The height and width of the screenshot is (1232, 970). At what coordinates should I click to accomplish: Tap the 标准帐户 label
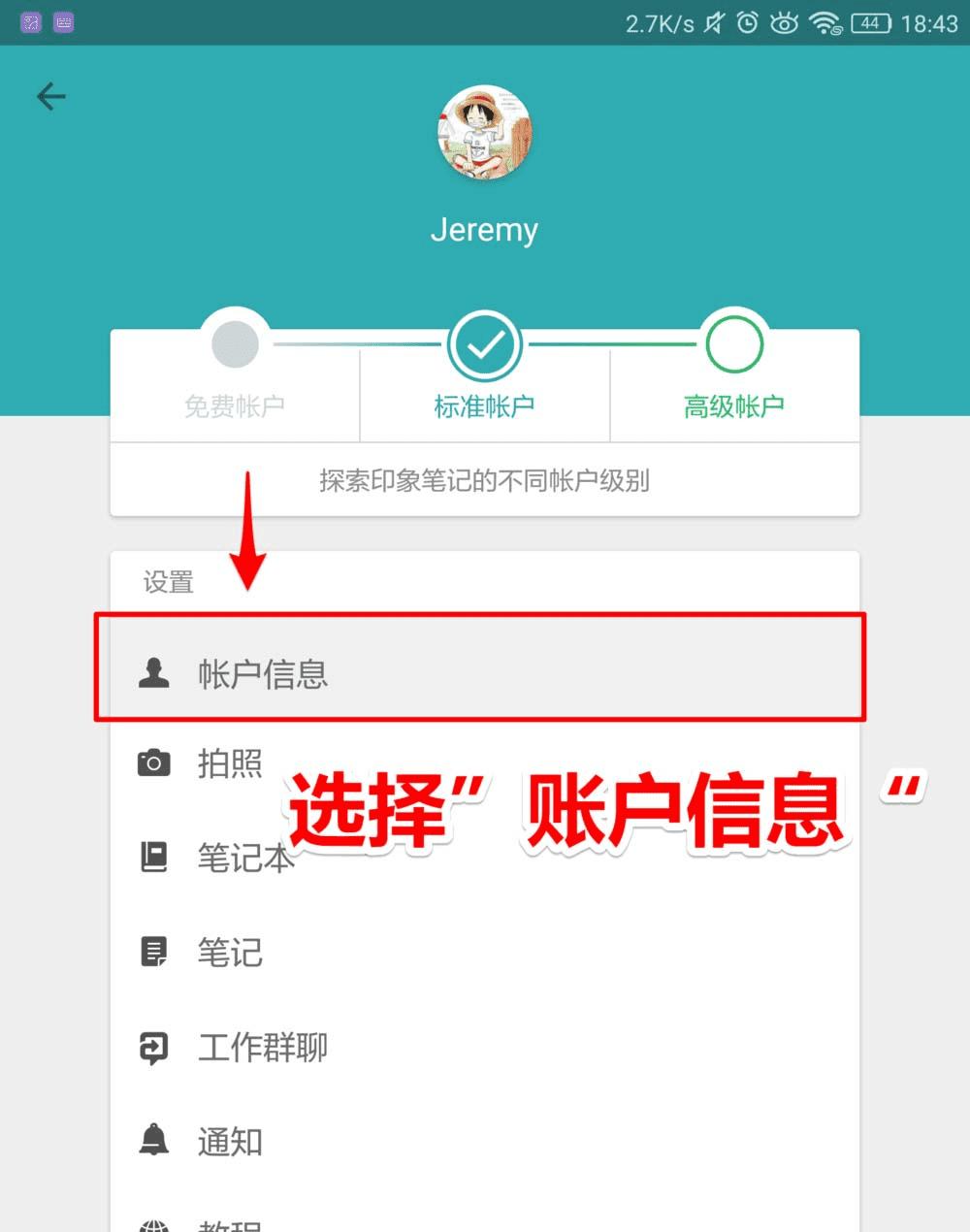click(x=484, y=406)
